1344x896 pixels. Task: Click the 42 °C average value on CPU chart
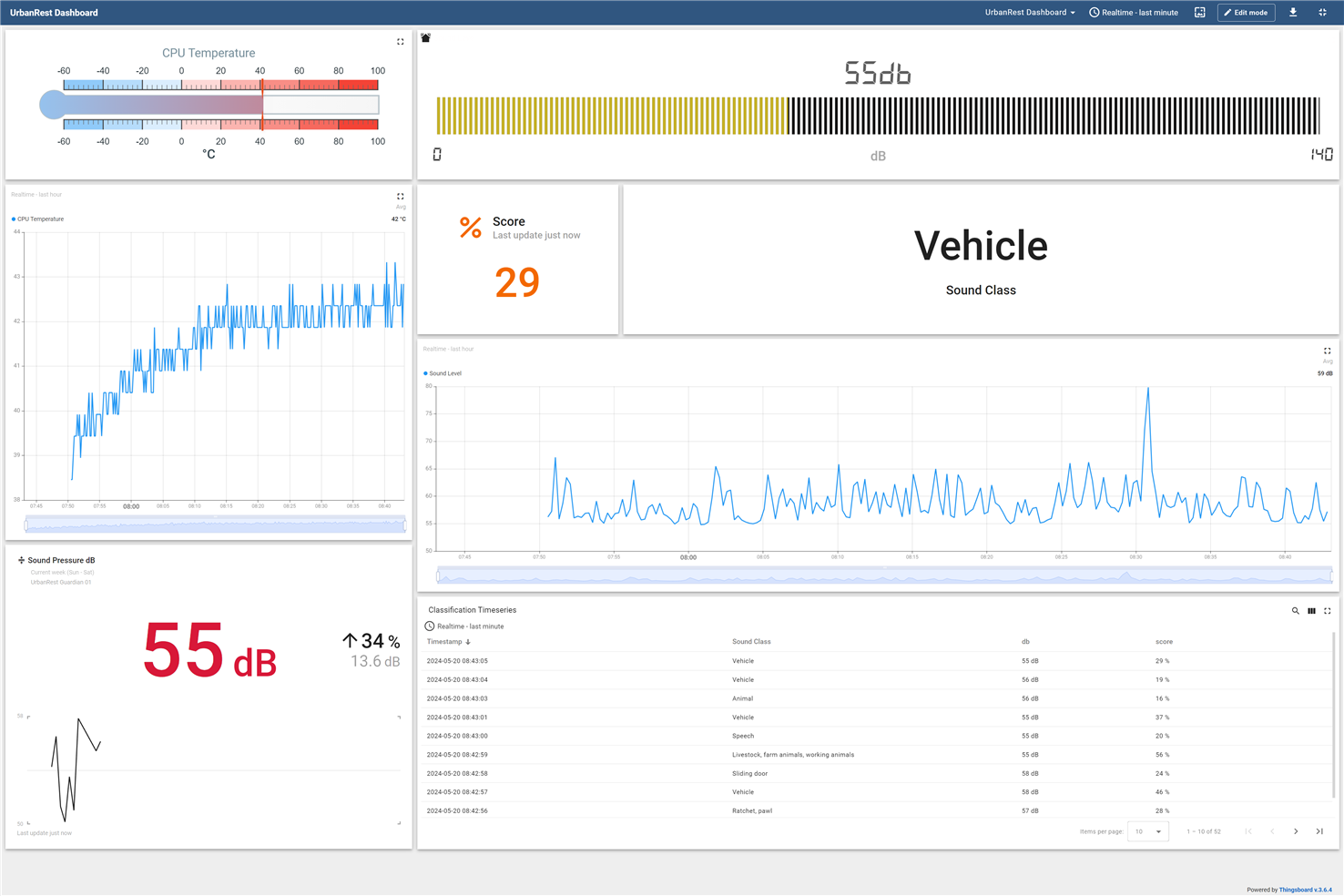399,219
